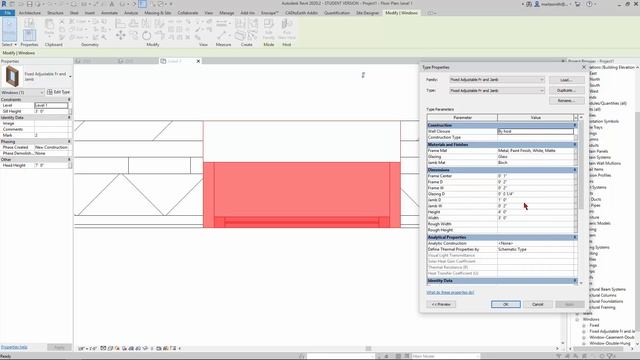This screenshot has width=640, height=360.
Task: Open the File menu
Action: tap(7, 13)
